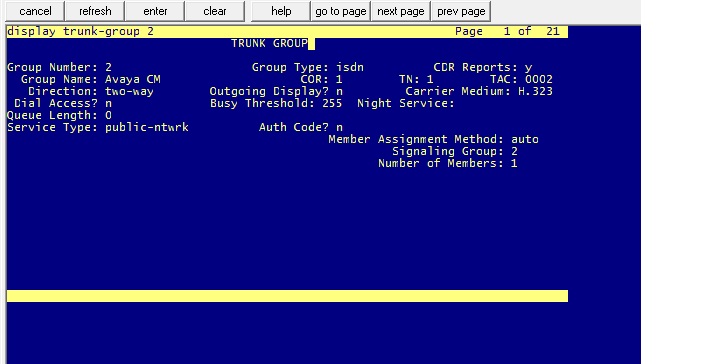Image resolution: width=722 pixels, height=364 pixels.
Task: Select the Group Type value 'isdn'
Action: coord(350,67)
